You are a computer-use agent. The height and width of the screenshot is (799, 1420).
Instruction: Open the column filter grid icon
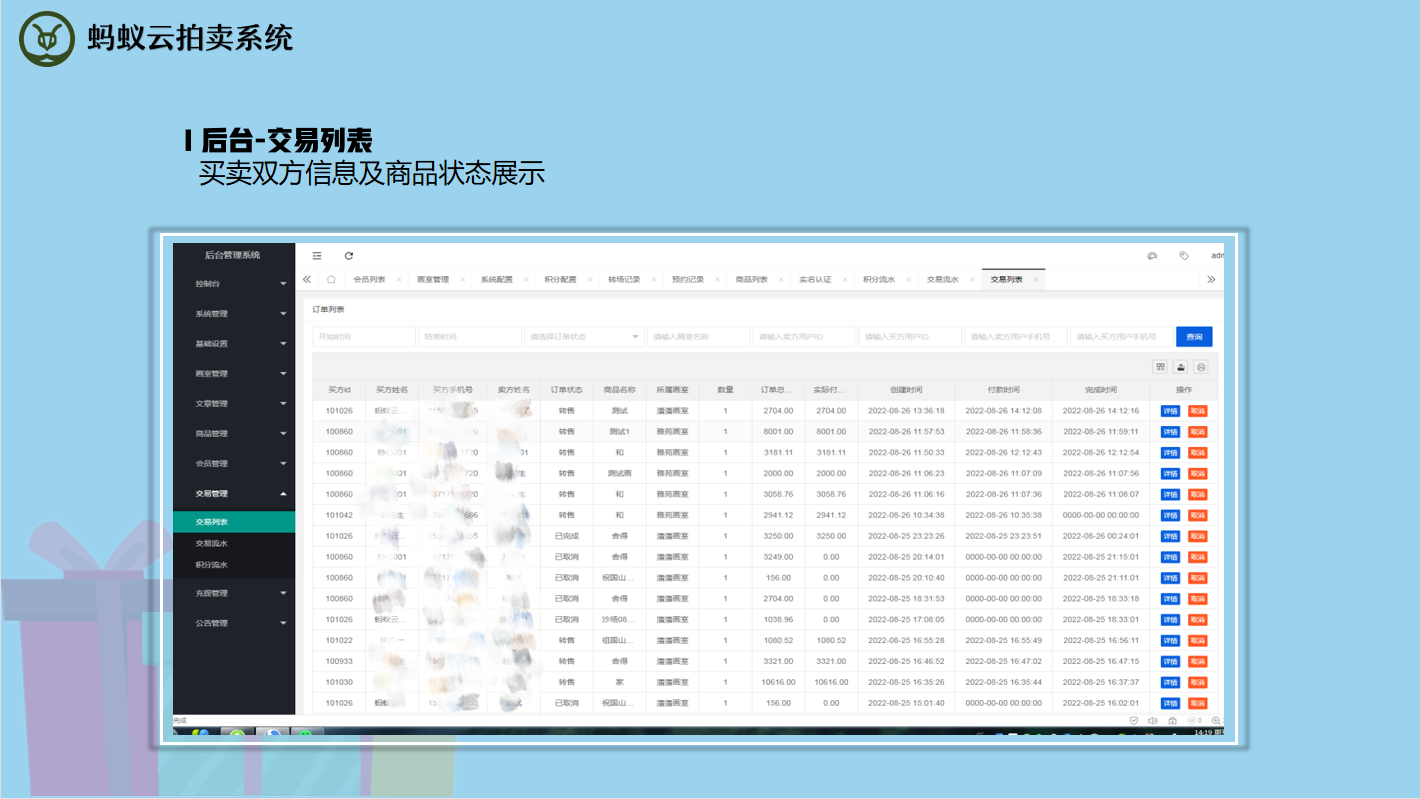click(x=1160, y=367)
